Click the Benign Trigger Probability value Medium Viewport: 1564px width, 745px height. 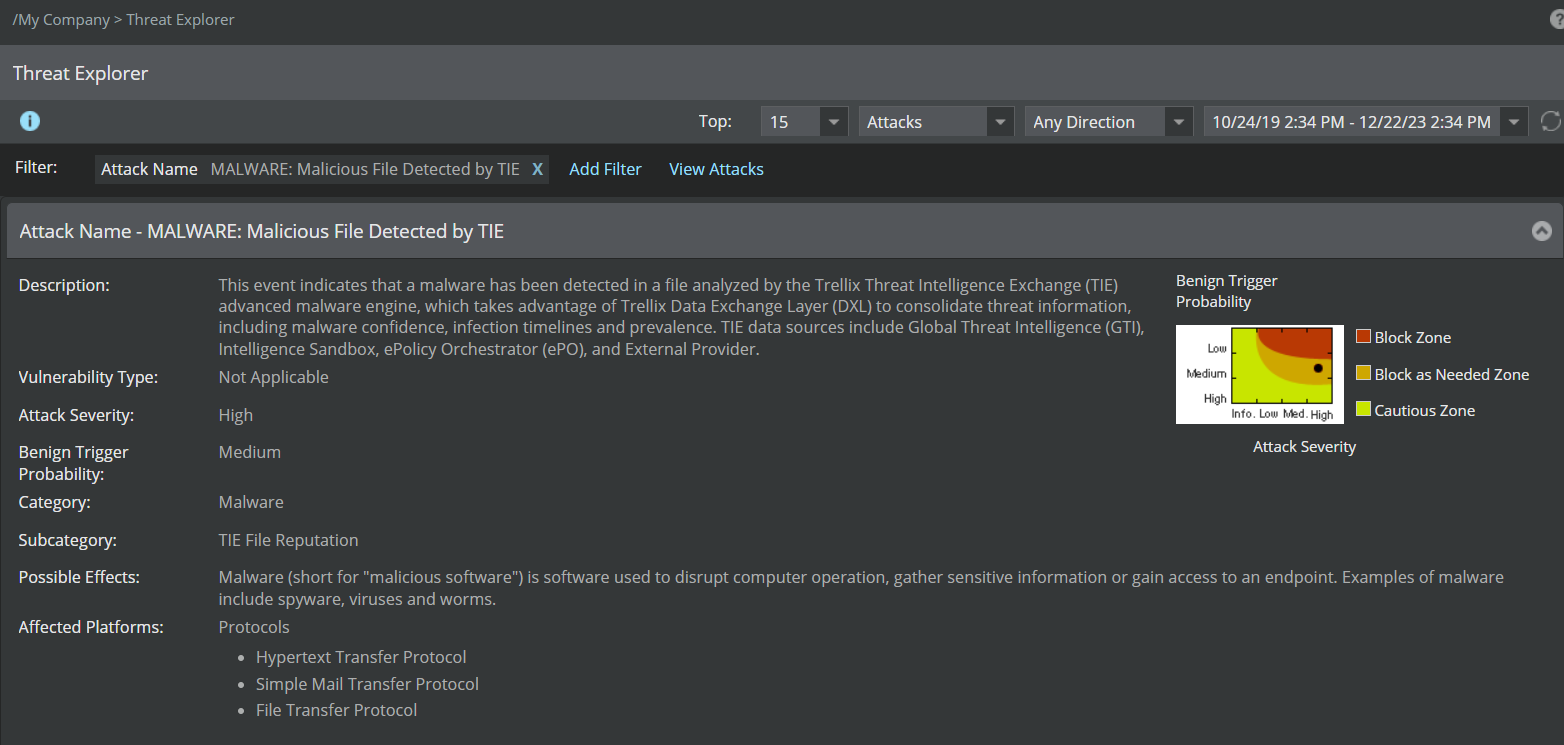250,452
